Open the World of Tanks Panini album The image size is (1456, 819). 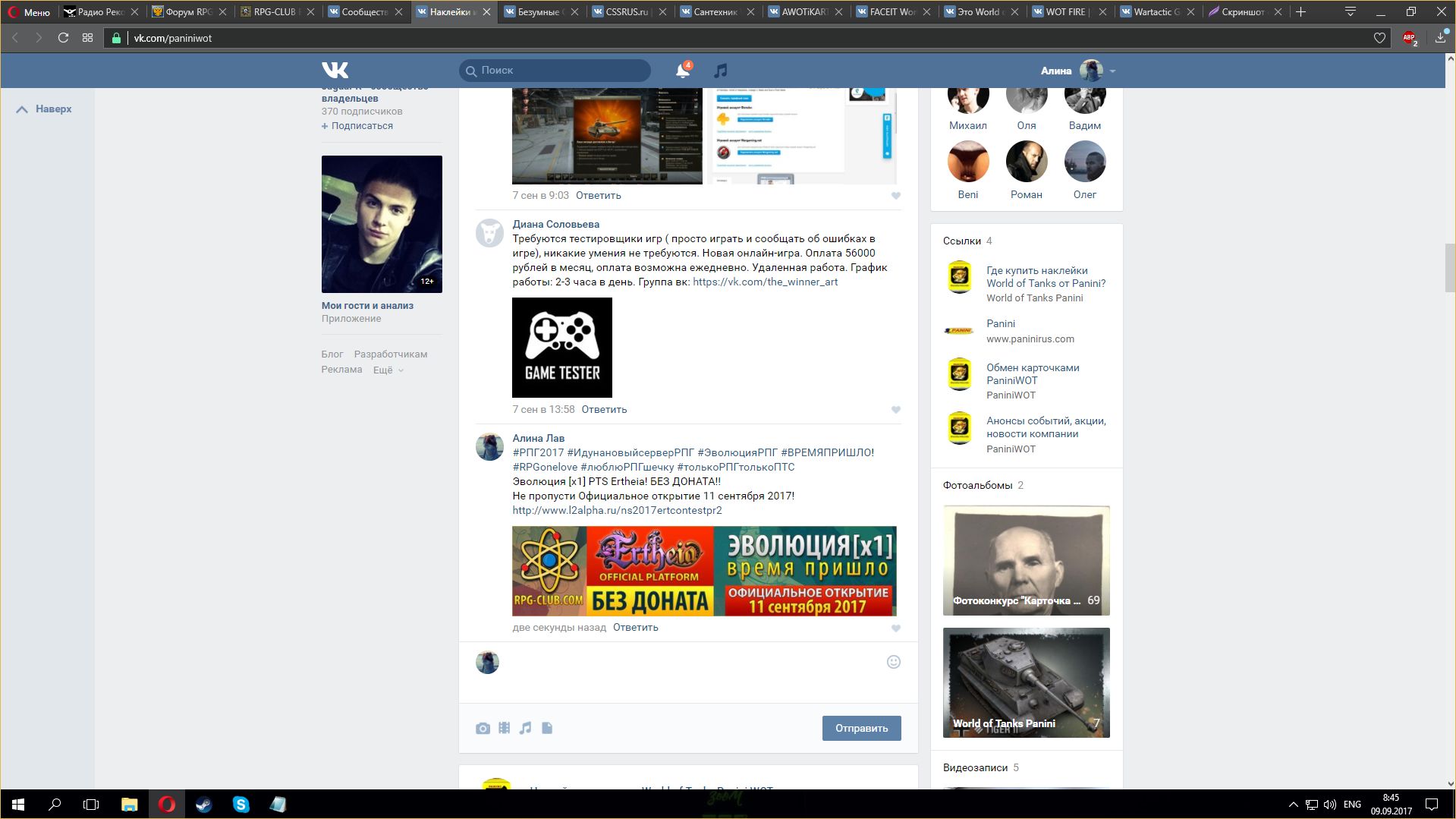pyautogui.click(x=1026, y=682)
